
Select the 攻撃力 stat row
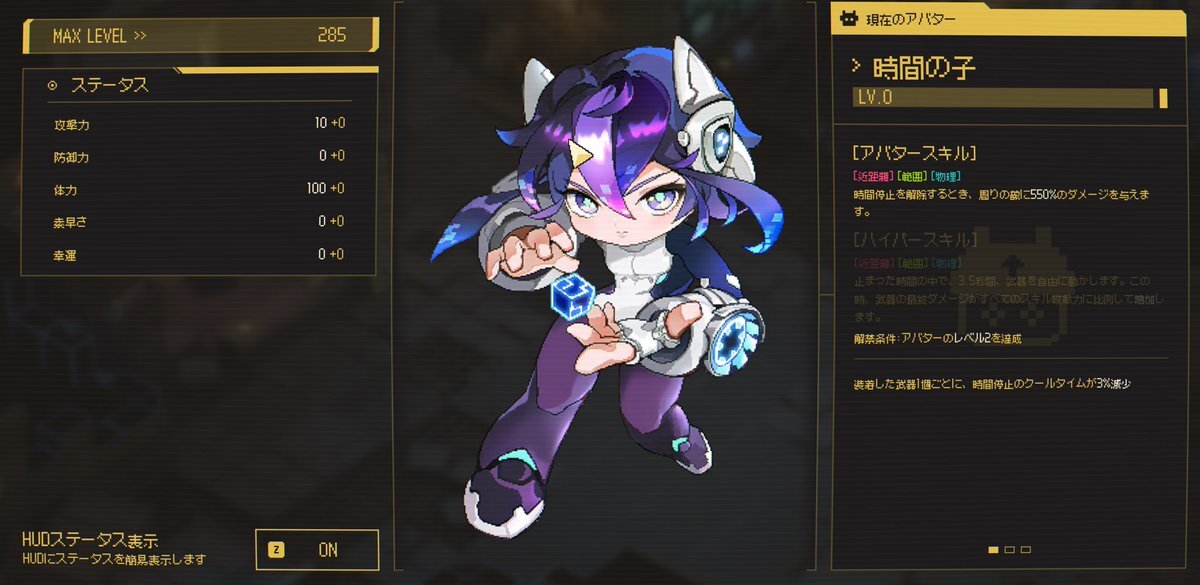(199, 124)
